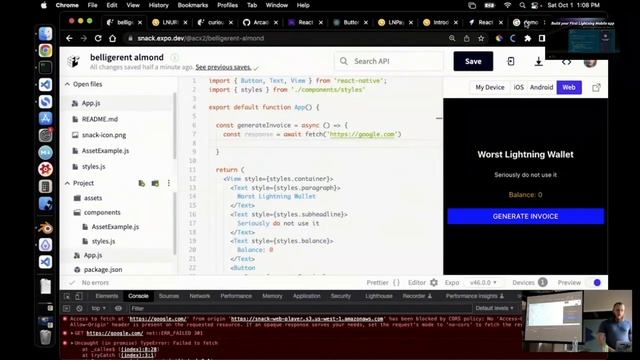
Task: Click console live expression eye icon
Action: tap(118, 308)
